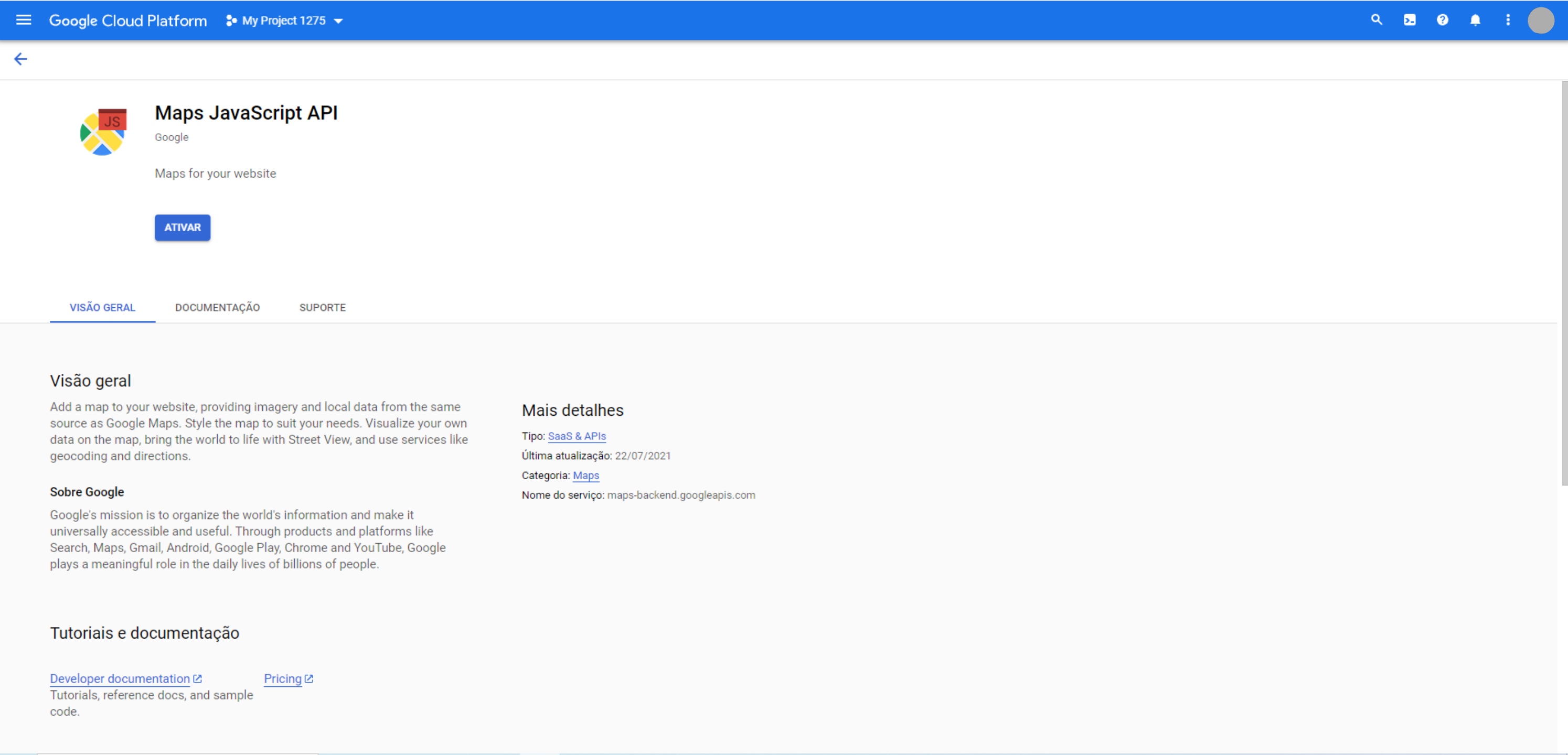Open the hamburger navigation menu
Image resolution: width=1568 pixels, height=755 pixels.
tap(23, 20)
